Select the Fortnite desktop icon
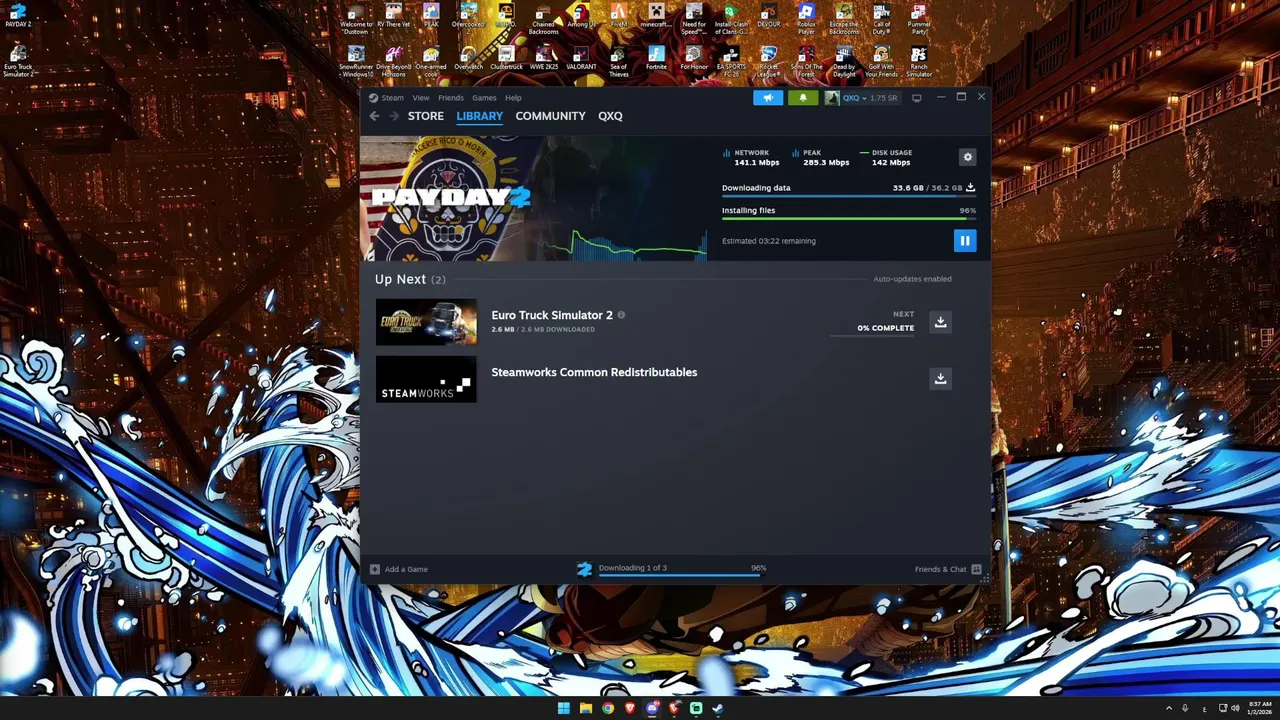Screen dimensions: 1280x720 pyautogui.click(x=656, y=59)
